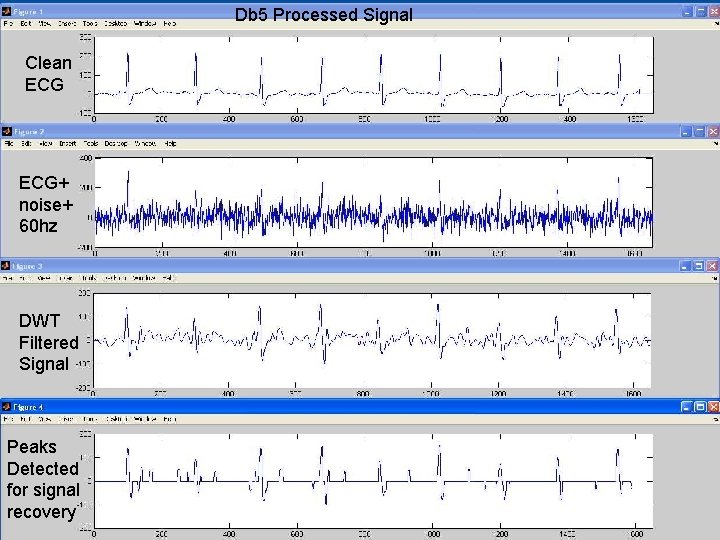Image resolution: width=720 pixels, height=540 pixels.
Task: Click the noisy ECG plot axes in Figure 2
Action: 374,202
